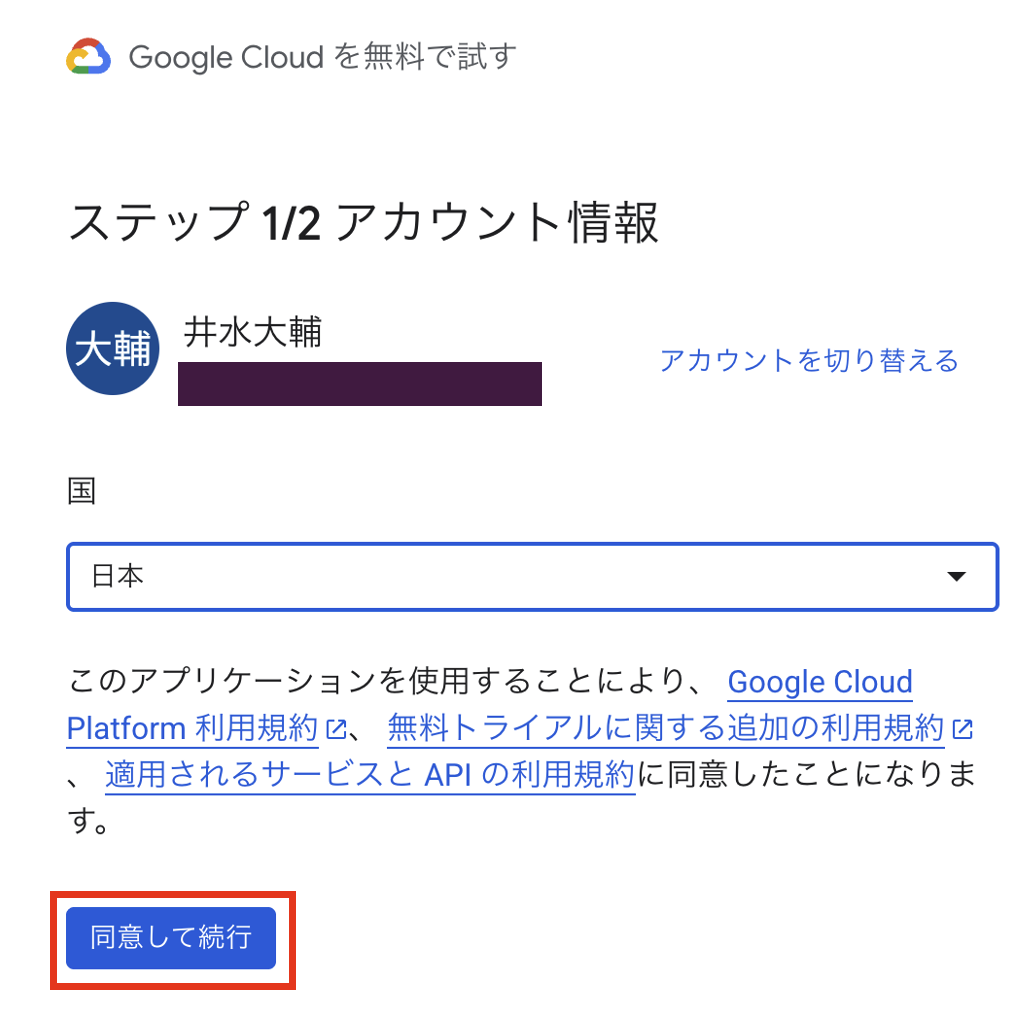This screenshot has height=1018, width=1032.
Task: Click the 国 field label
Action: pos(81,492)
